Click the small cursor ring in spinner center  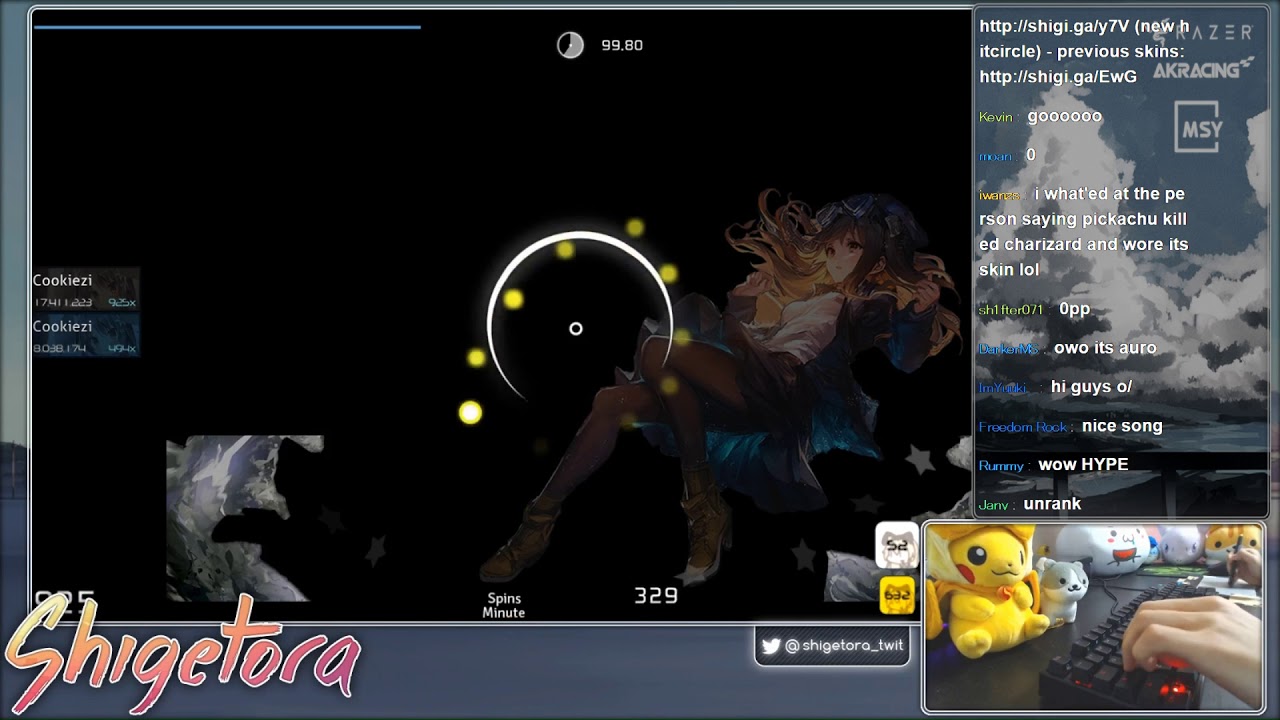point(576,329)
